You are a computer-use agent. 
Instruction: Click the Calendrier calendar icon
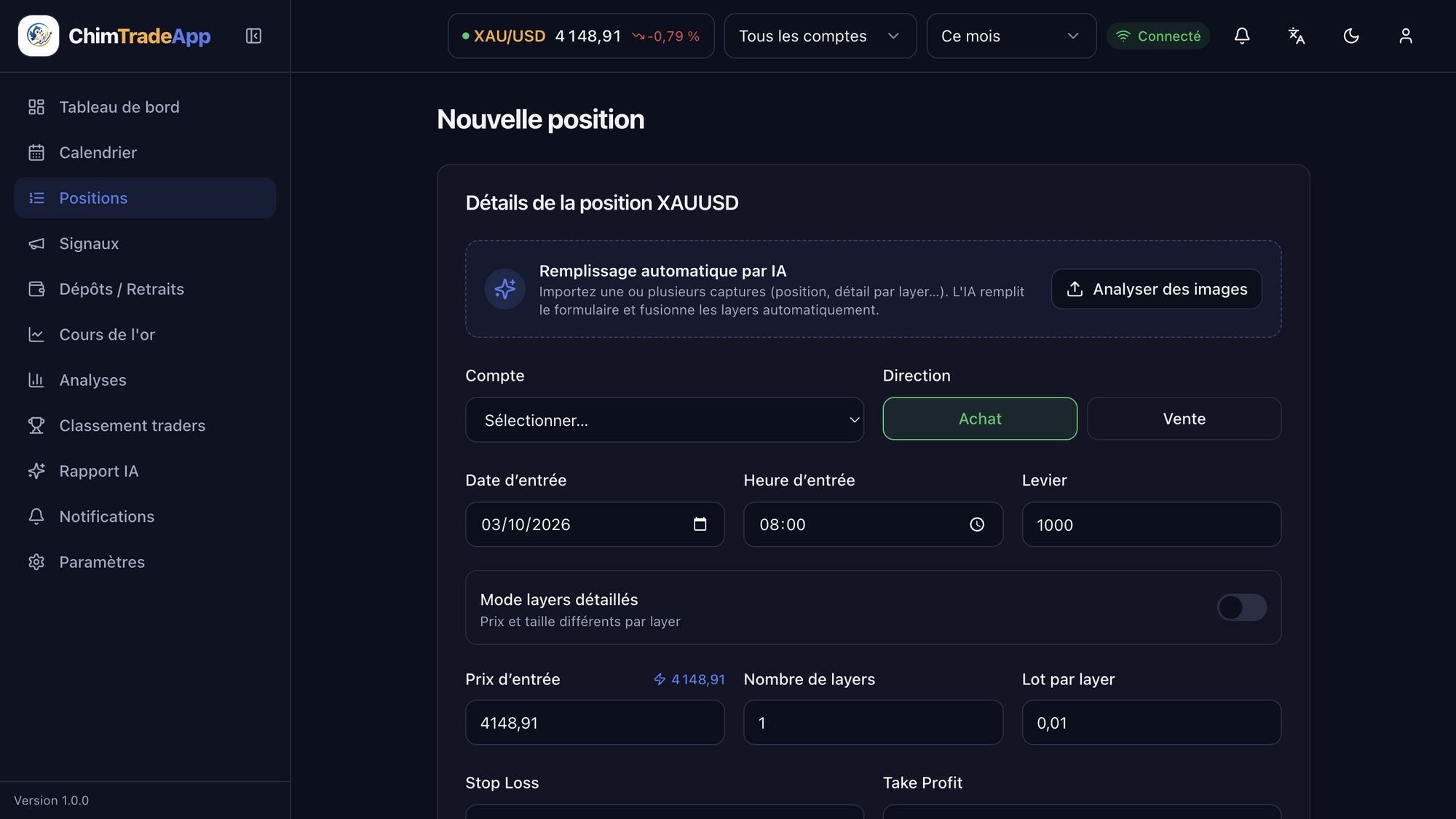point(36,153)
